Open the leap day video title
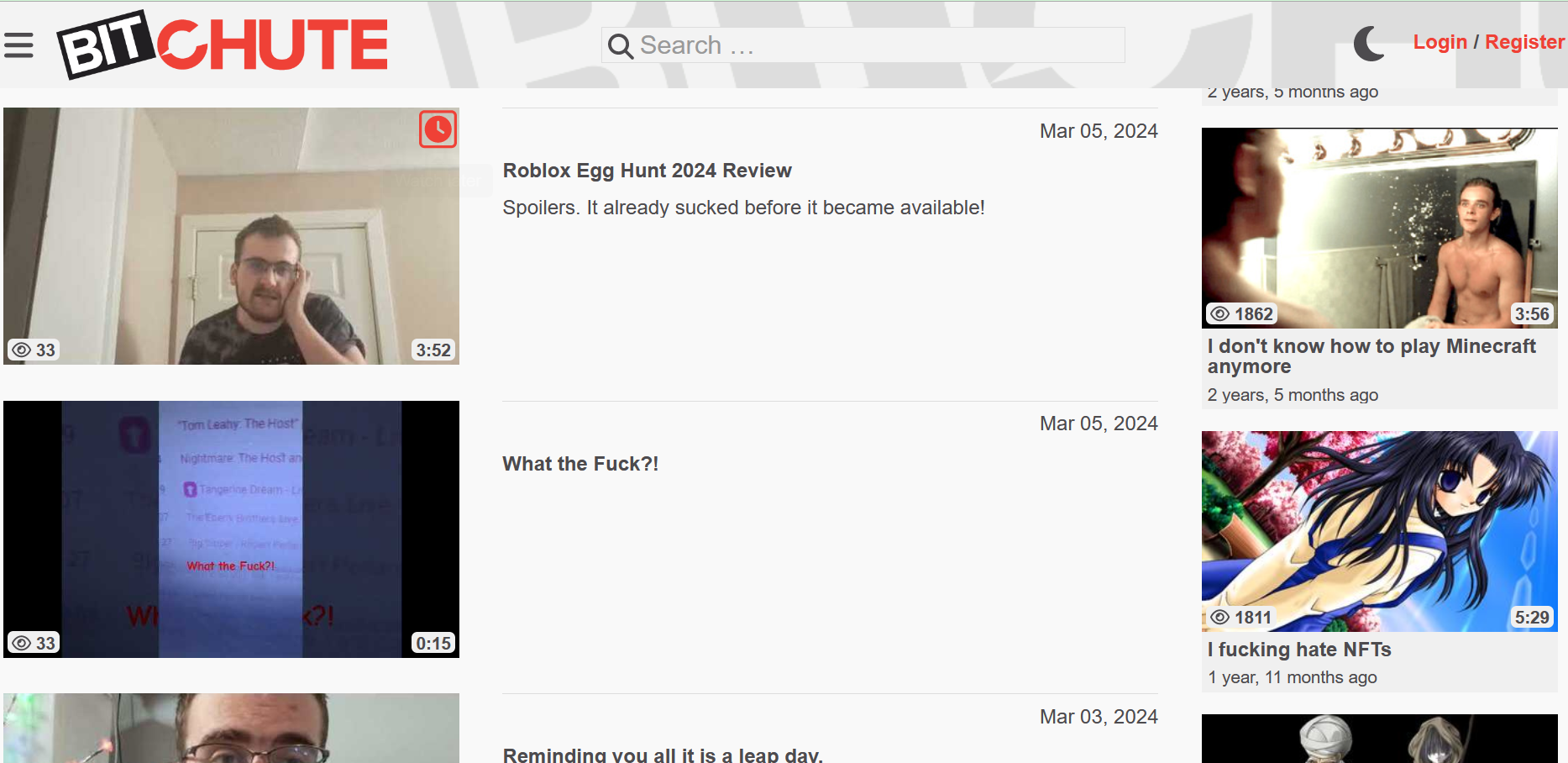This screenshot has height=763, width=1568. coord(662,754)
